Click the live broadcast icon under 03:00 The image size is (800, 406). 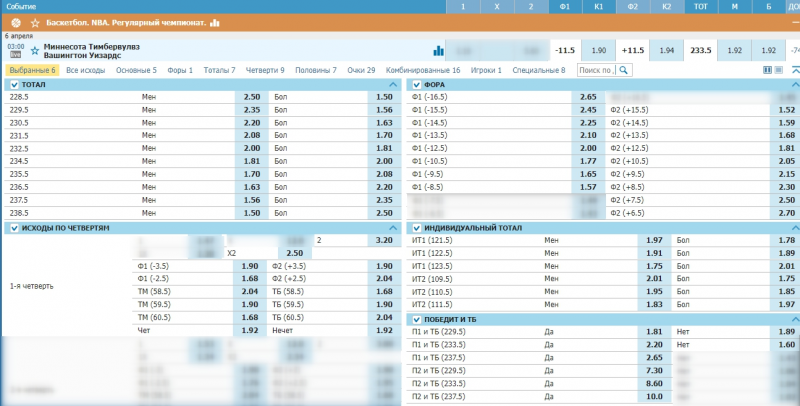pyautogui.click(x=15, y=56)
